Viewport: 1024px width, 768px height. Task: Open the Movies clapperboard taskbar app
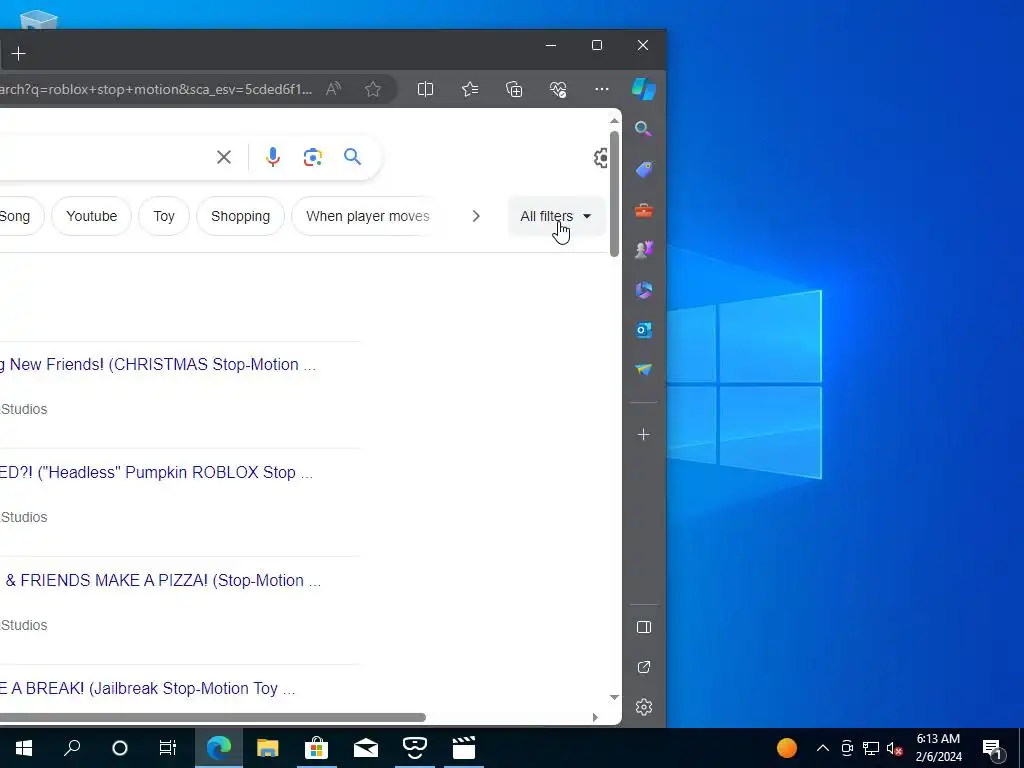(464, 748)
